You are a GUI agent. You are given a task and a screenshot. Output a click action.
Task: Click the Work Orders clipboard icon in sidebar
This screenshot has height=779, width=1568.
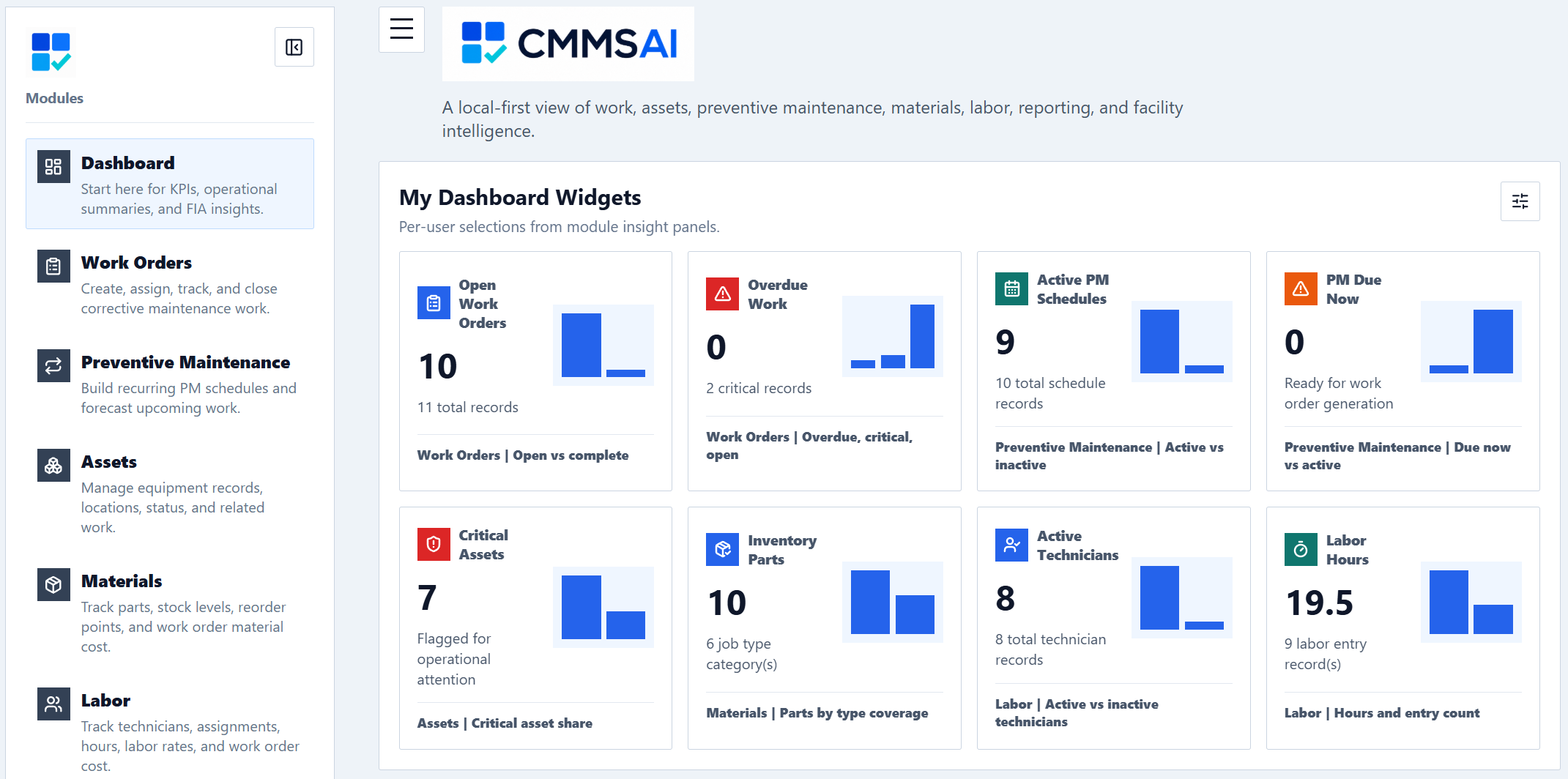coord(53,266)
